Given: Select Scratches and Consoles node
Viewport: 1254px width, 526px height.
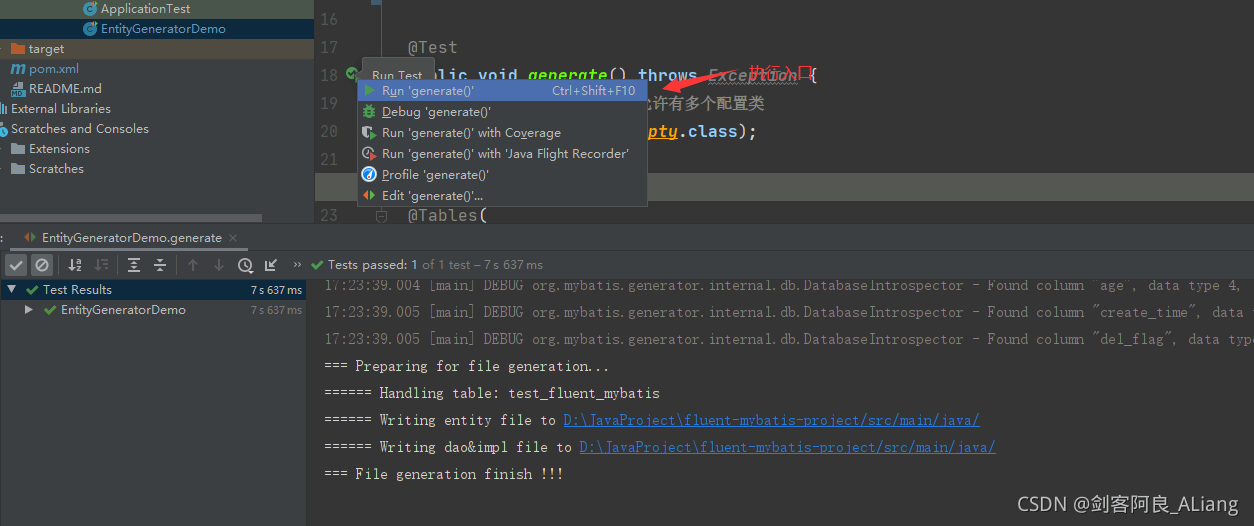Looking at the screenshot, I should [x=80, y=129].
